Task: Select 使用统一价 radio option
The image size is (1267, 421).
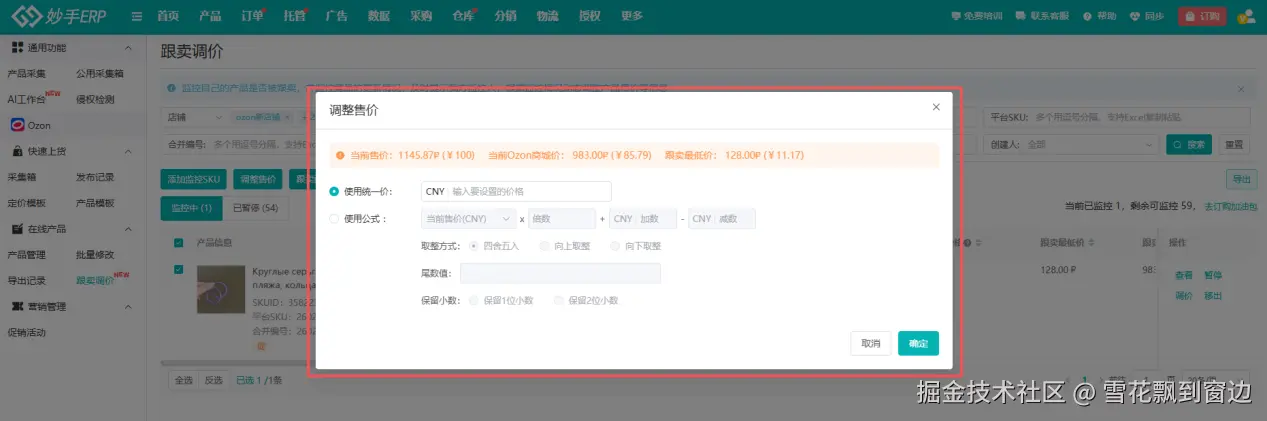Action: tap(335, 191)
